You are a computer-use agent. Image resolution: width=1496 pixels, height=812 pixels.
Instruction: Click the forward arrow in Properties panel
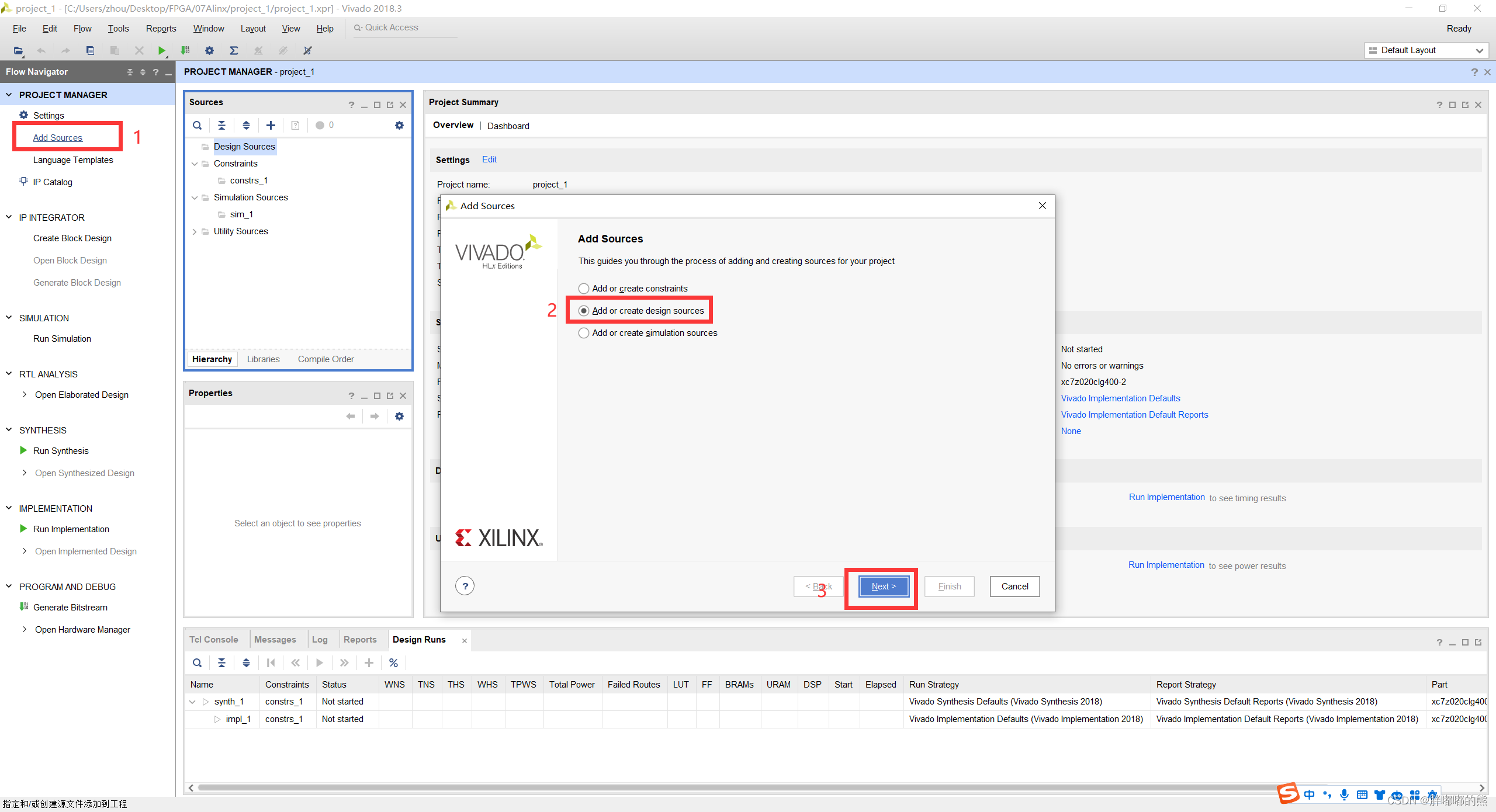[375, 416]
